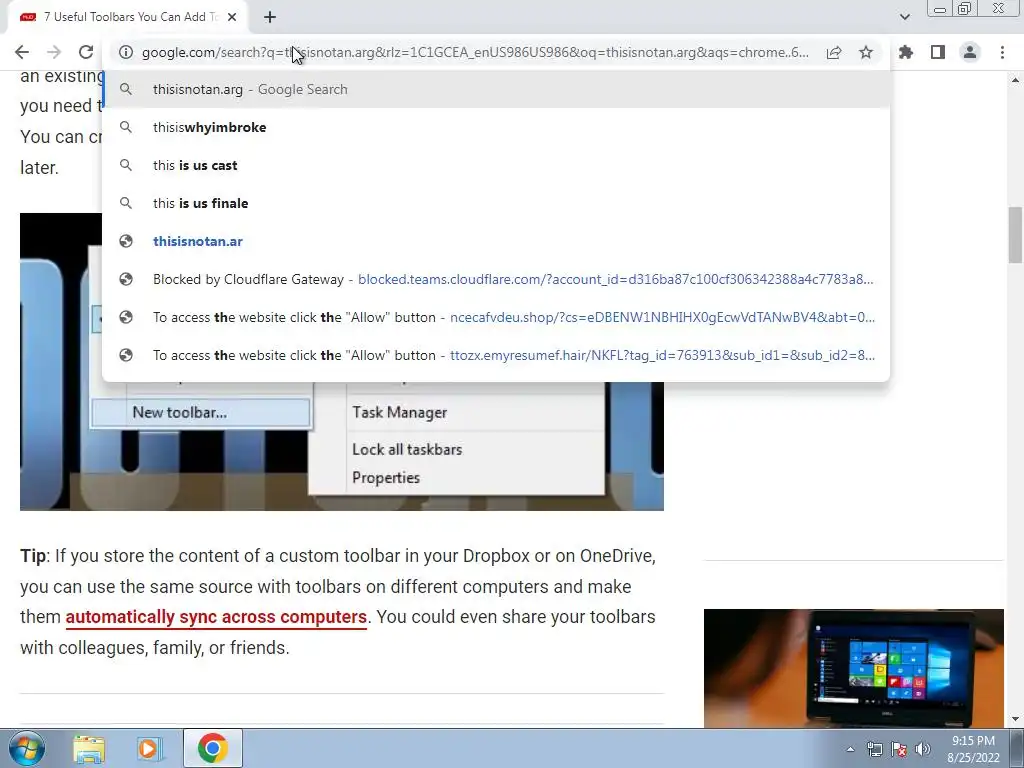
Task: Open the Windows 10 laptop thumbnail
Action: tap(854, 668)
